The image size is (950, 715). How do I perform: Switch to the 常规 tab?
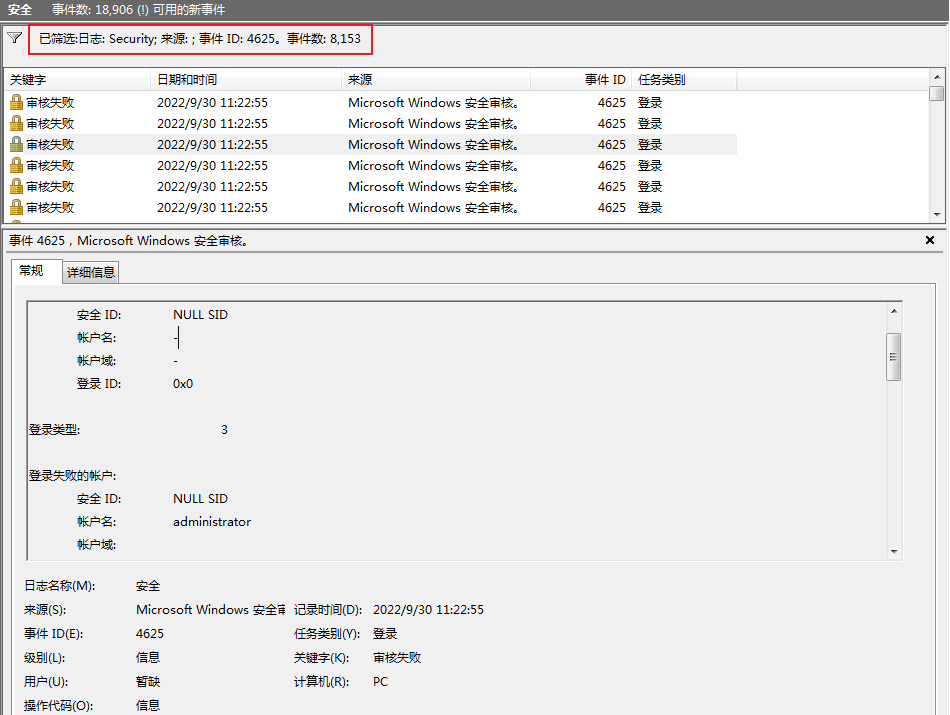(32, 271)
